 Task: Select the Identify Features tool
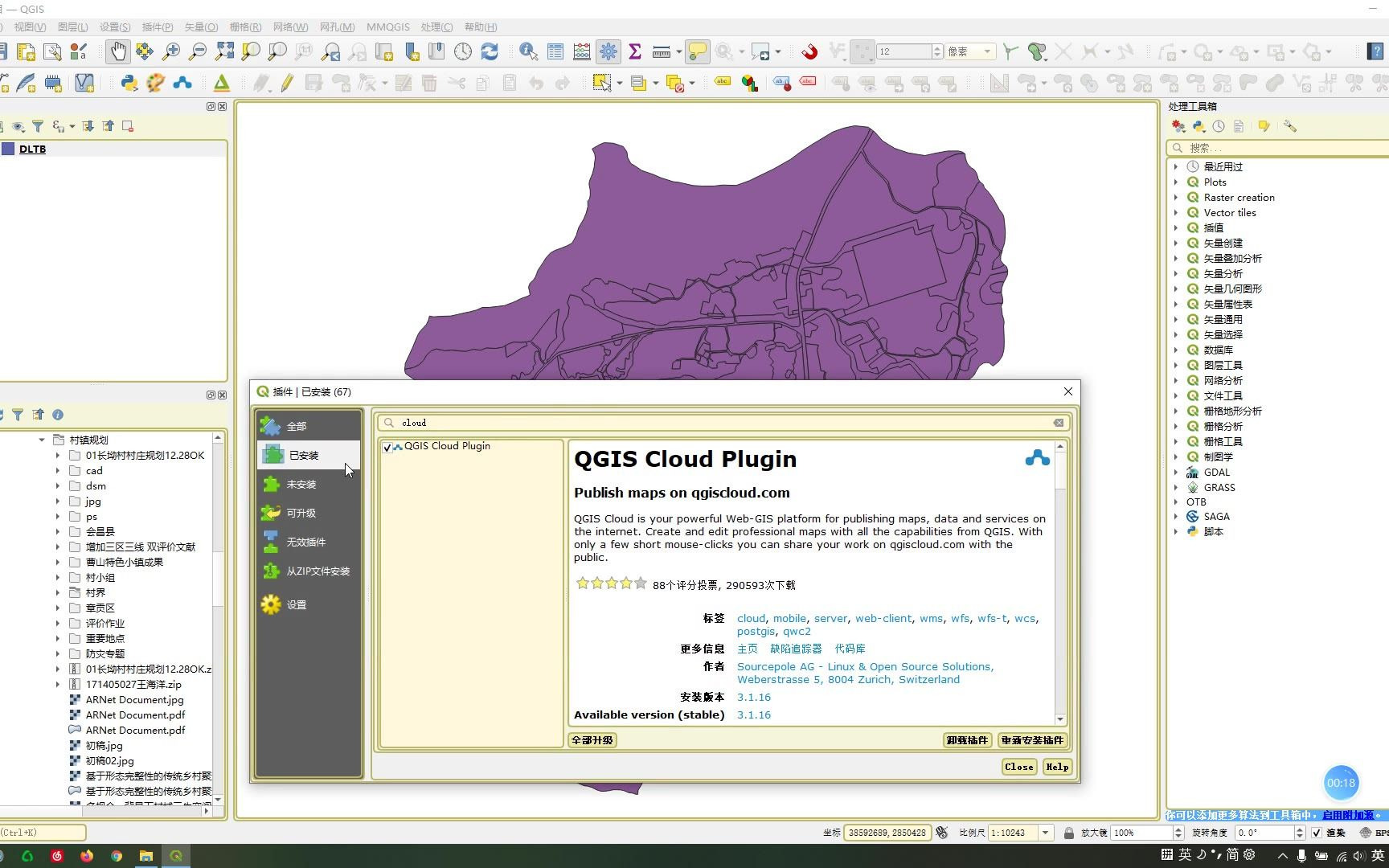[528, 52]
